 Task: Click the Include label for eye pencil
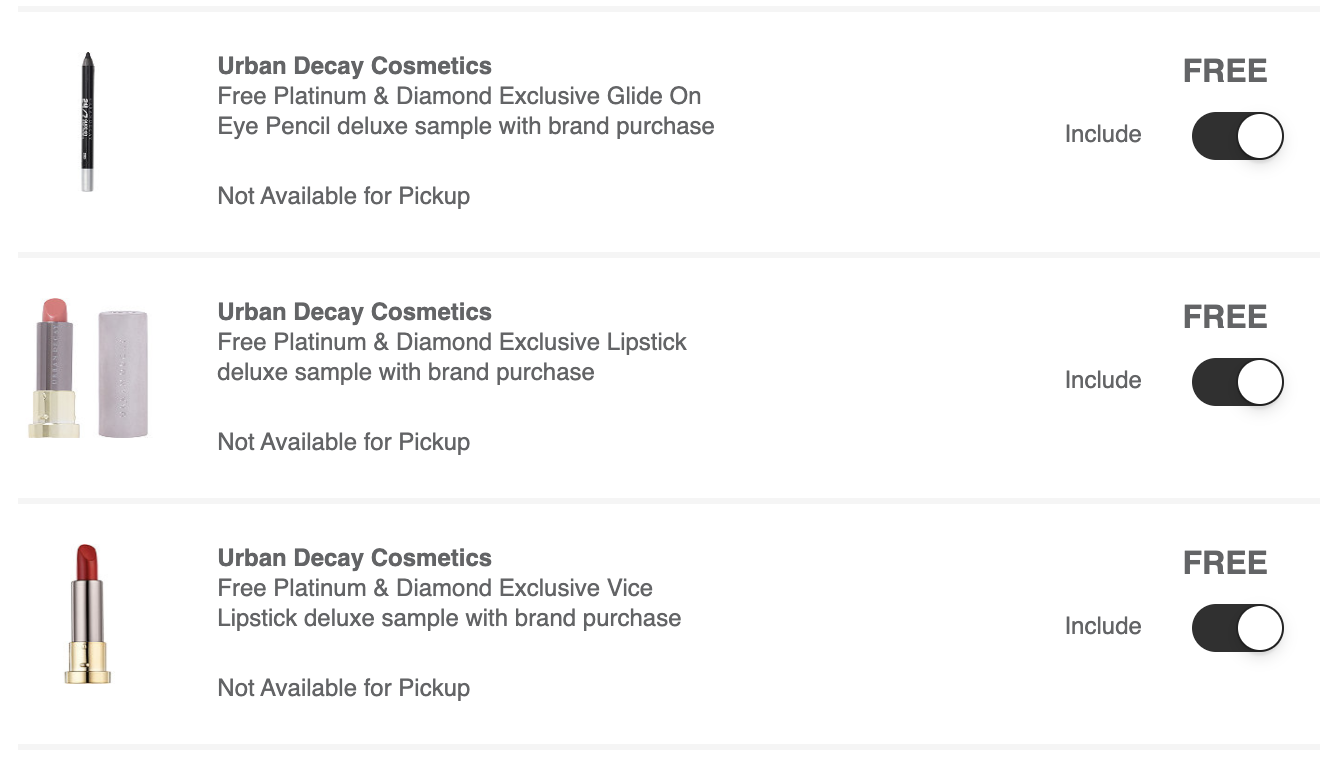(x=1103, y=134)
